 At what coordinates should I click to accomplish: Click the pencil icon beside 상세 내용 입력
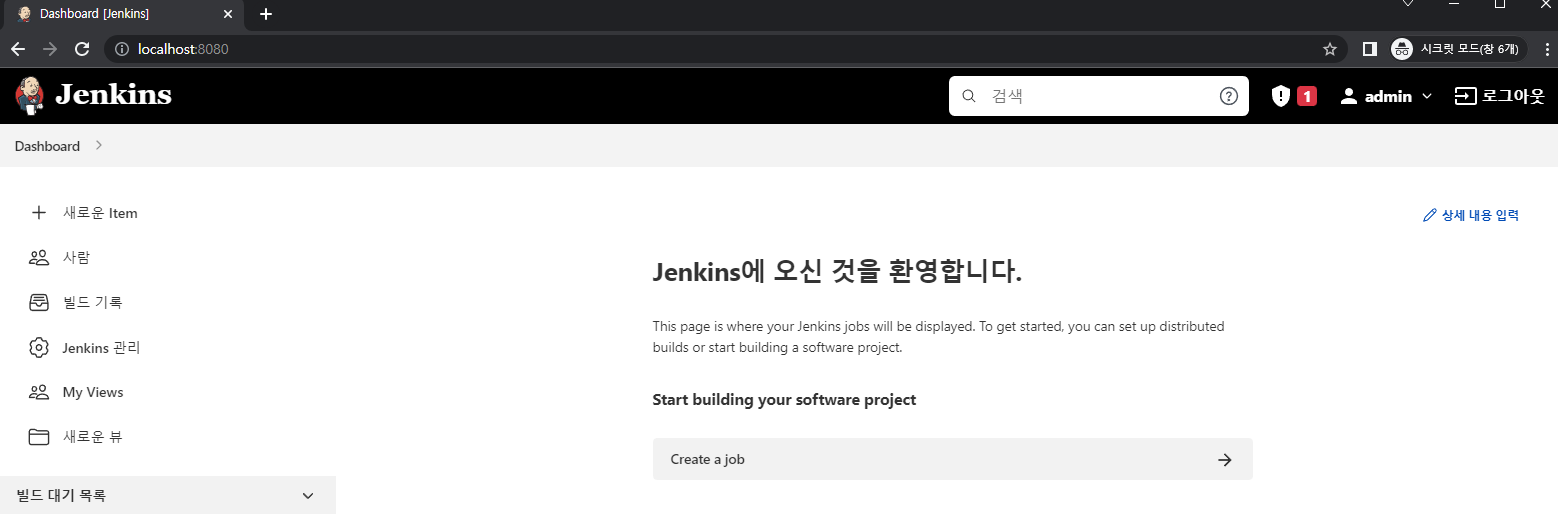click(x=1429, y=215)
